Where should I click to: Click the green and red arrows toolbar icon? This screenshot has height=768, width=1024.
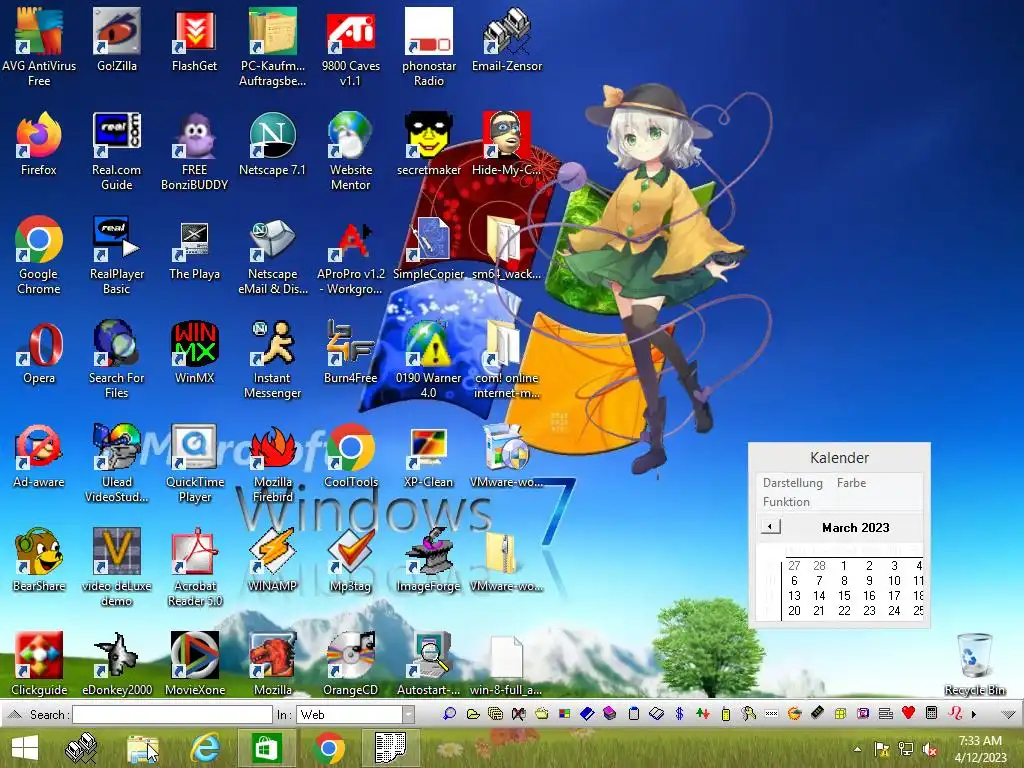(703, 714)
